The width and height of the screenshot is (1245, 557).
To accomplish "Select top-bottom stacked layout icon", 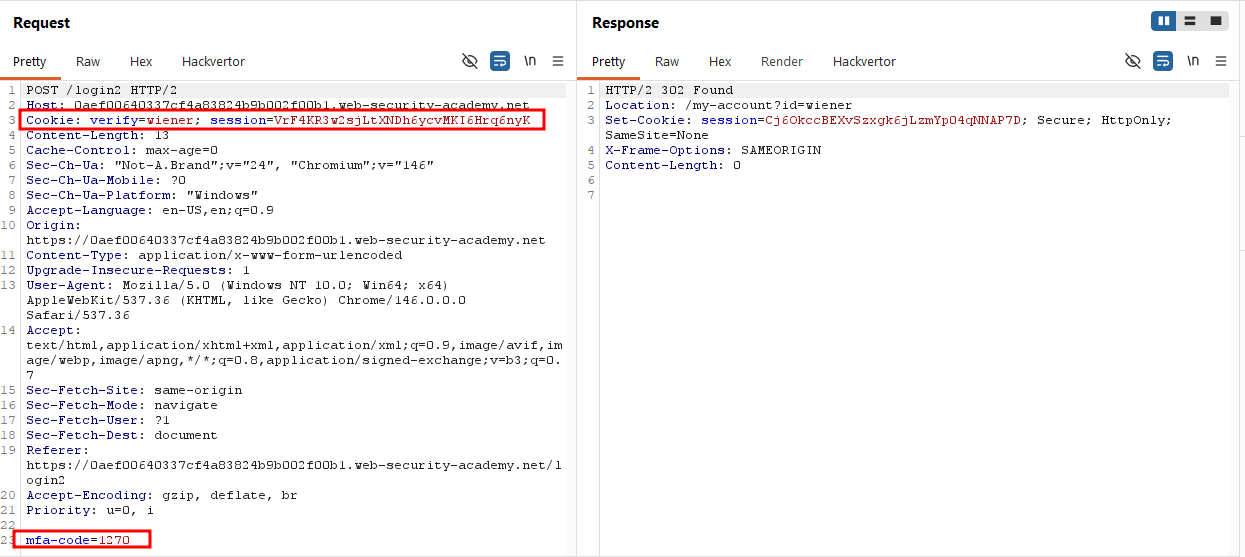I will click(1190, 21).
